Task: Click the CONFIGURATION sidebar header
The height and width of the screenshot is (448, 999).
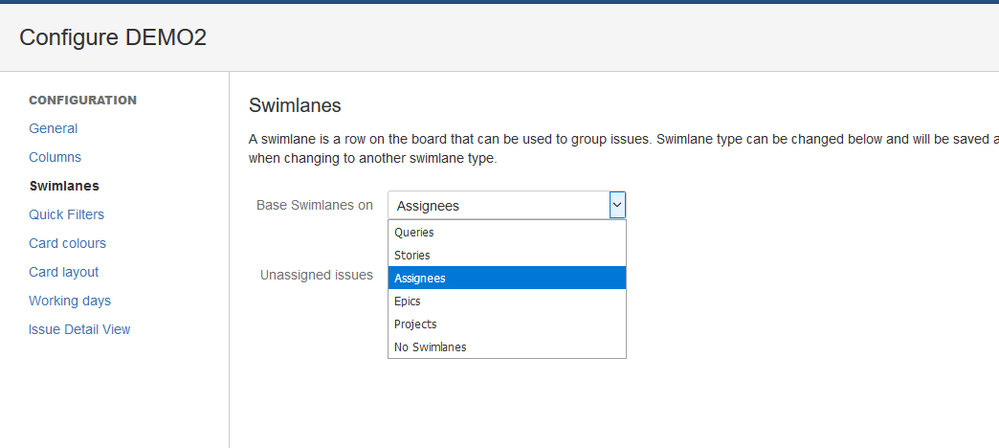Action: coord(83,100)
